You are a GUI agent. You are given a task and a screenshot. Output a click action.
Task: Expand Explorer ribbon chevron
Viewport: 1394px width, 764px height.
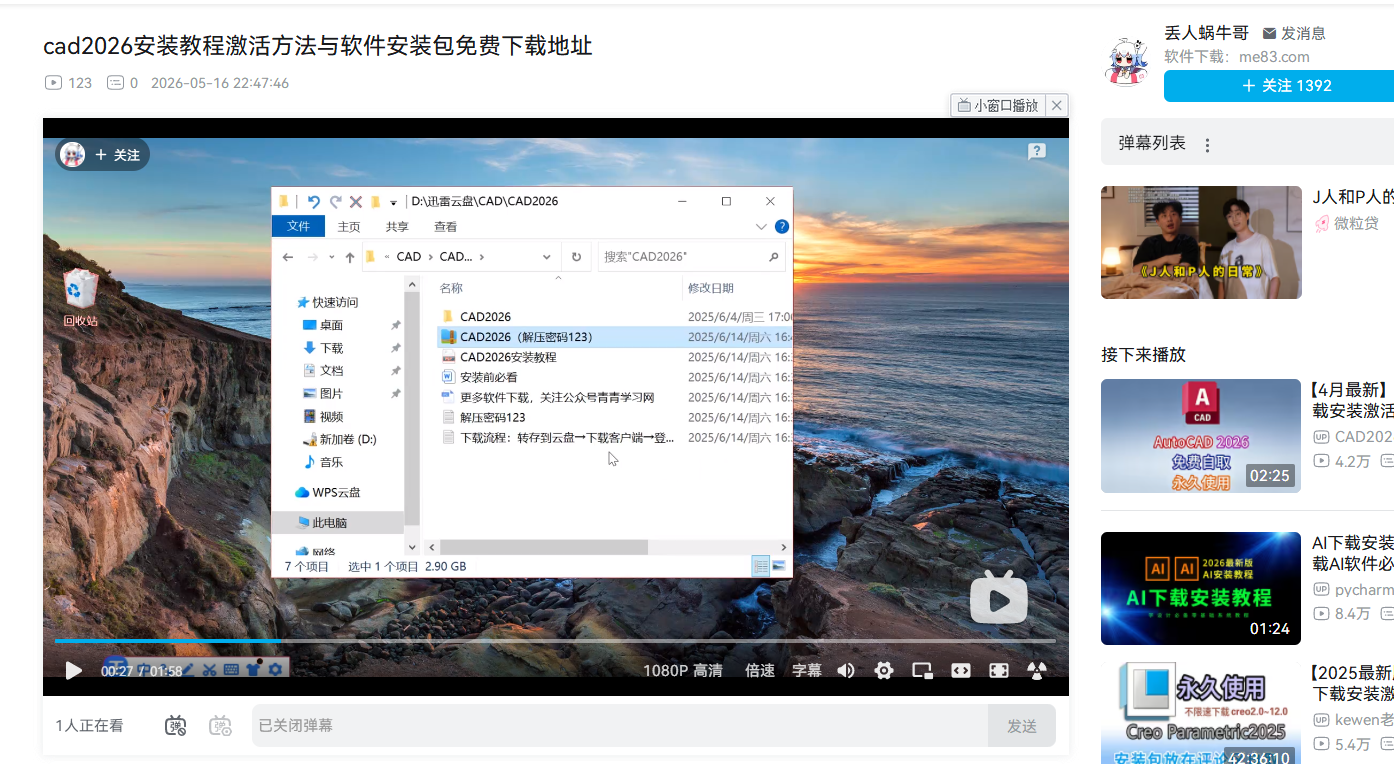coord(762,227)
